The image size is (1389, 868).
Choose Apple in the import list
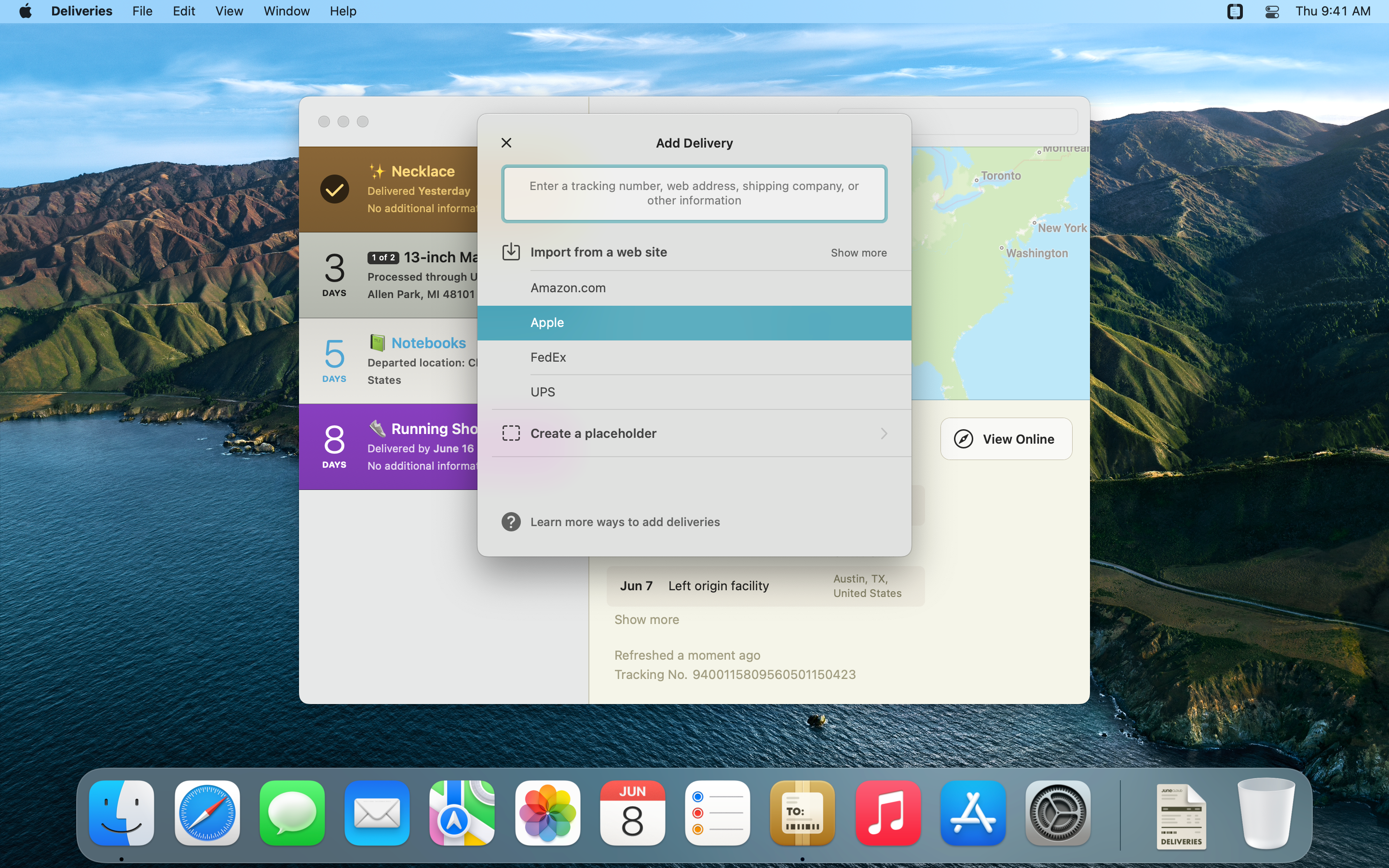(694, 323)
